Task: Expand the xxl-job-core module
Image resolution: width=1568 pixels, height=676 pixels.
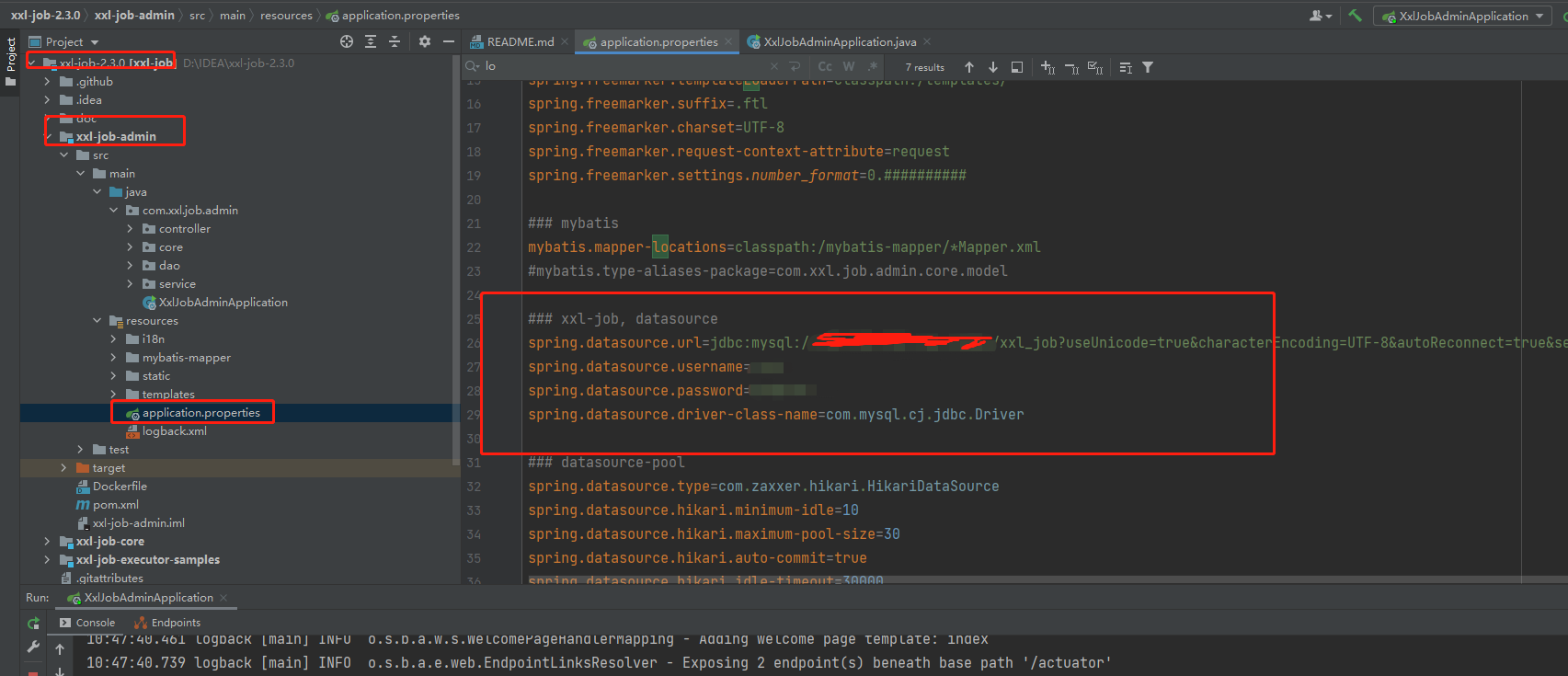Action: (x=47, y=542)
